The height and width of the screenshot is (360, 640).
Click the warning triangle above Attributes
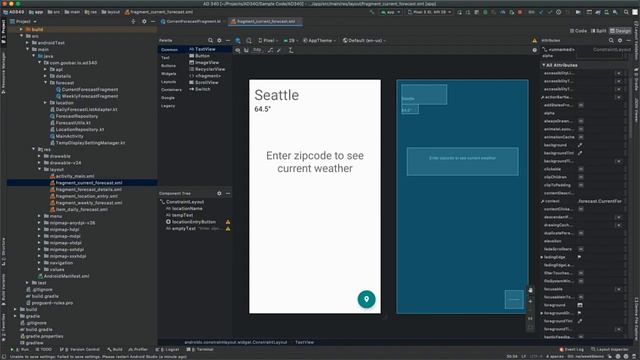535,40
